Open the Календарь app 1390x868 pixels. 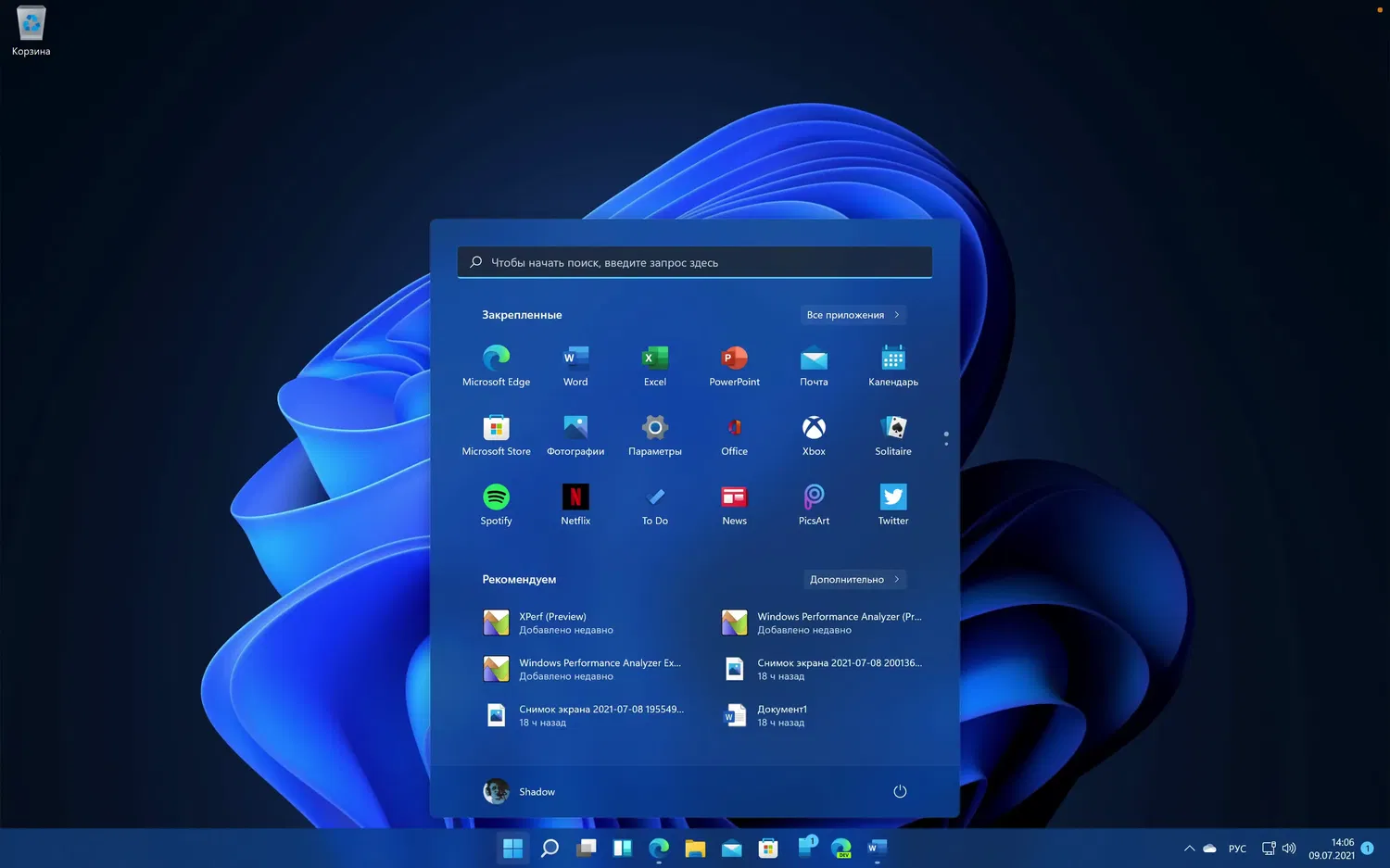[893, 365]
